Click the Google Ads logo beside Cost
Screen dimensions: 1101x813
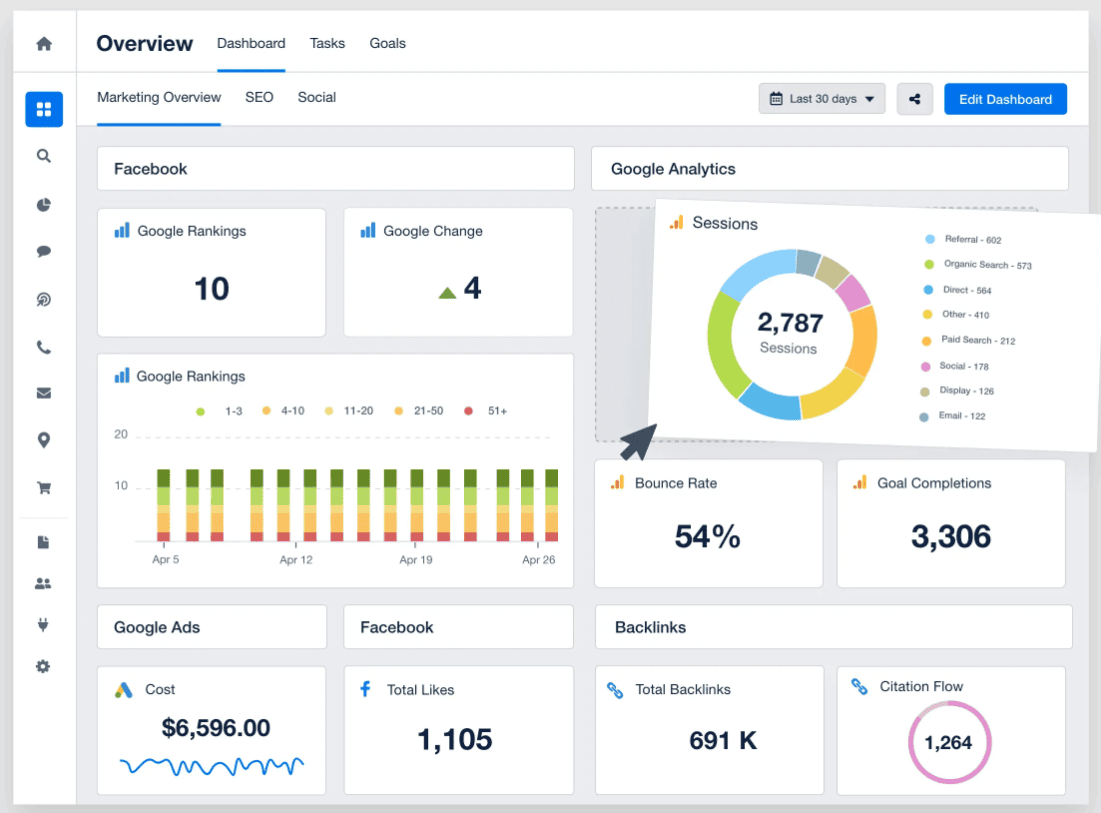point(124,689)
